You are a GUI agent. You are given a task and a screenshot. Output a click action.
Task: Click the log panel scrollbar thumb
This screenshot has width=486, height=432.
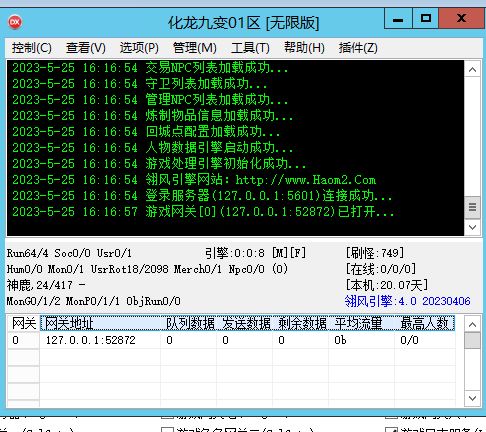[472, 207]
